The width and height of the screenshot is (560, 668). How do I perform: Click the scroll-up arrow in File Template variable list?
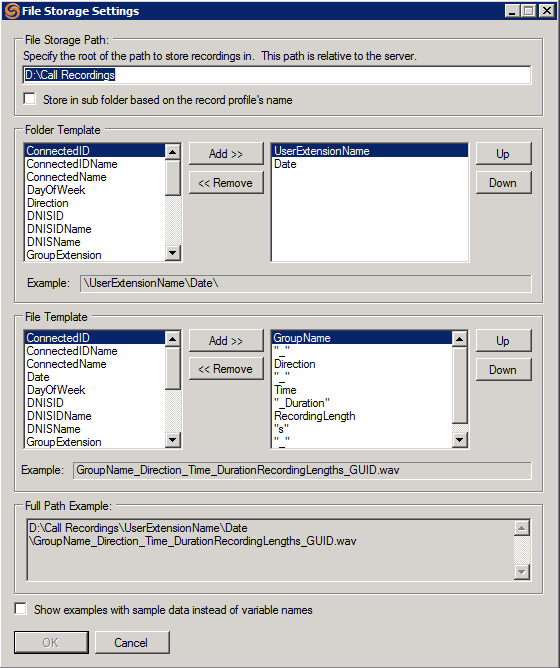(x=173, y=339)
